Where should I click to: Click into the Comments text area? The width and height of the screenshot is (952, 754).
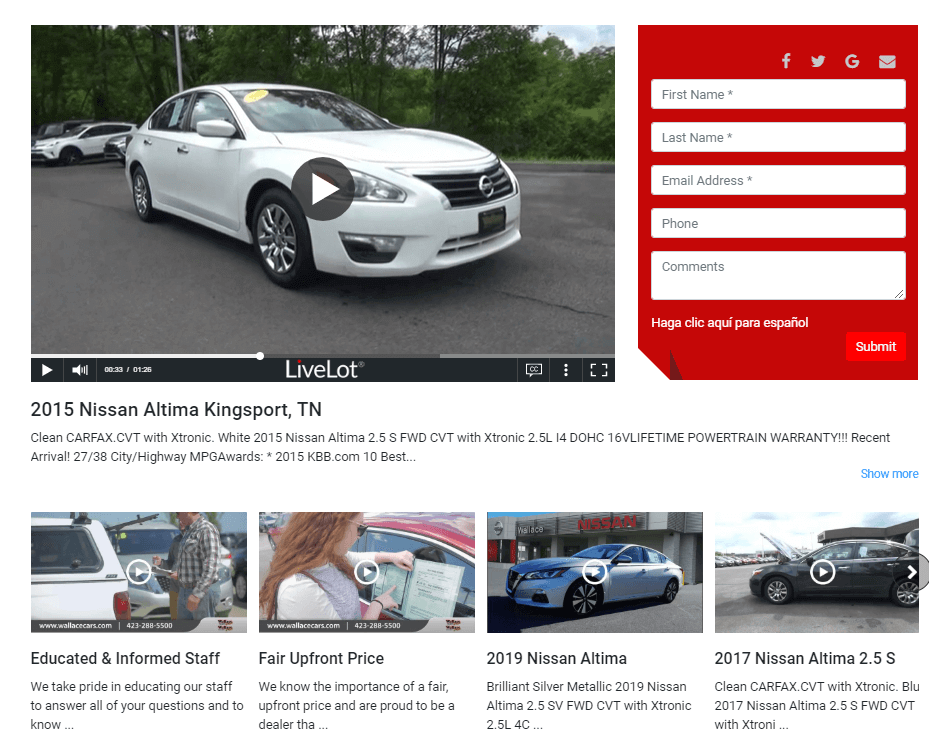click(x=778, y=276)
